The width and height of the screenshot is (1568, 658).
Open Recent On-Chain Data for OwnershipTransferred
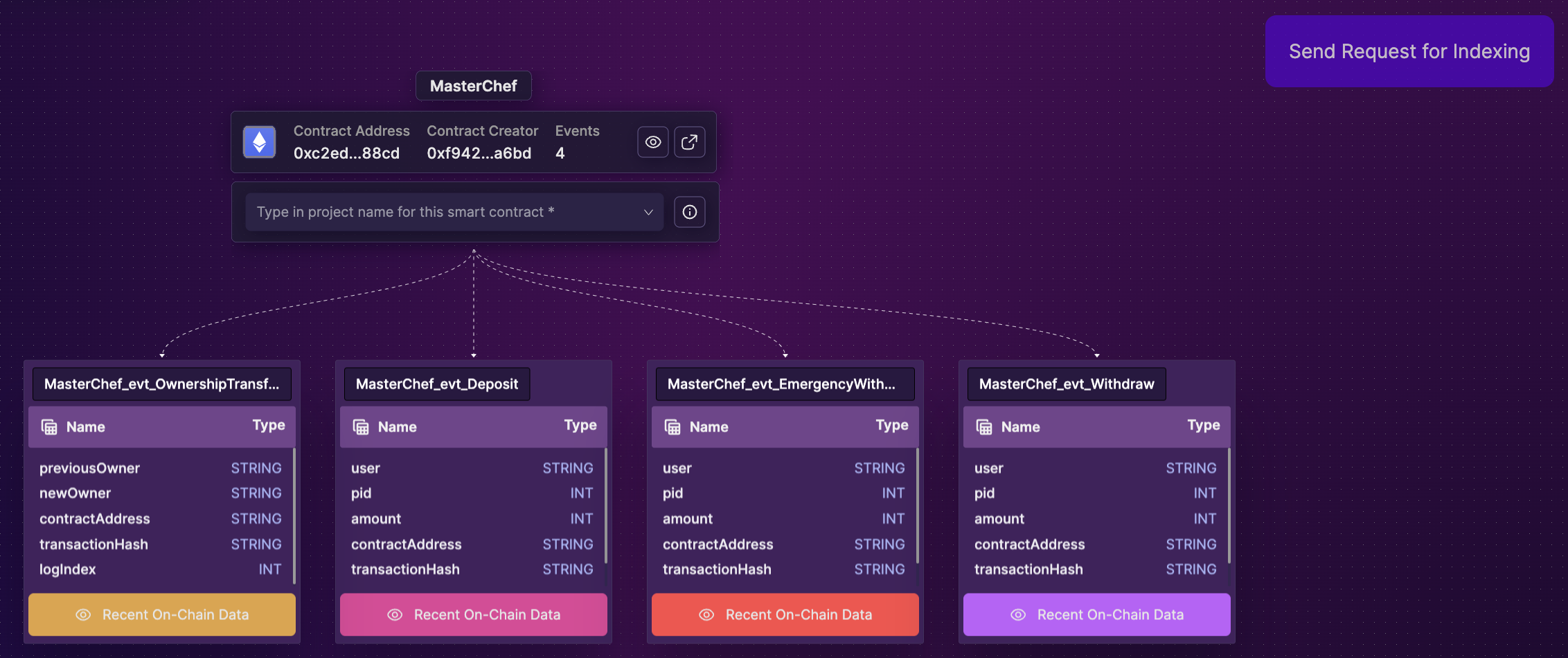click(x=162, y=614)
